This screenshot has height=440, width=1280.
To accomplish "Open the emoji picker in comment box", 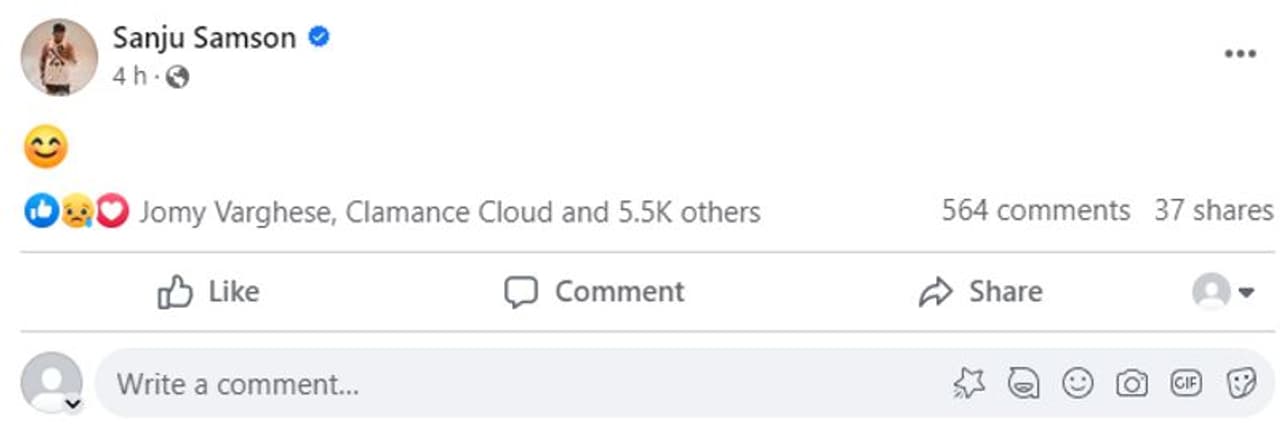I will [x=1077, y=383].
